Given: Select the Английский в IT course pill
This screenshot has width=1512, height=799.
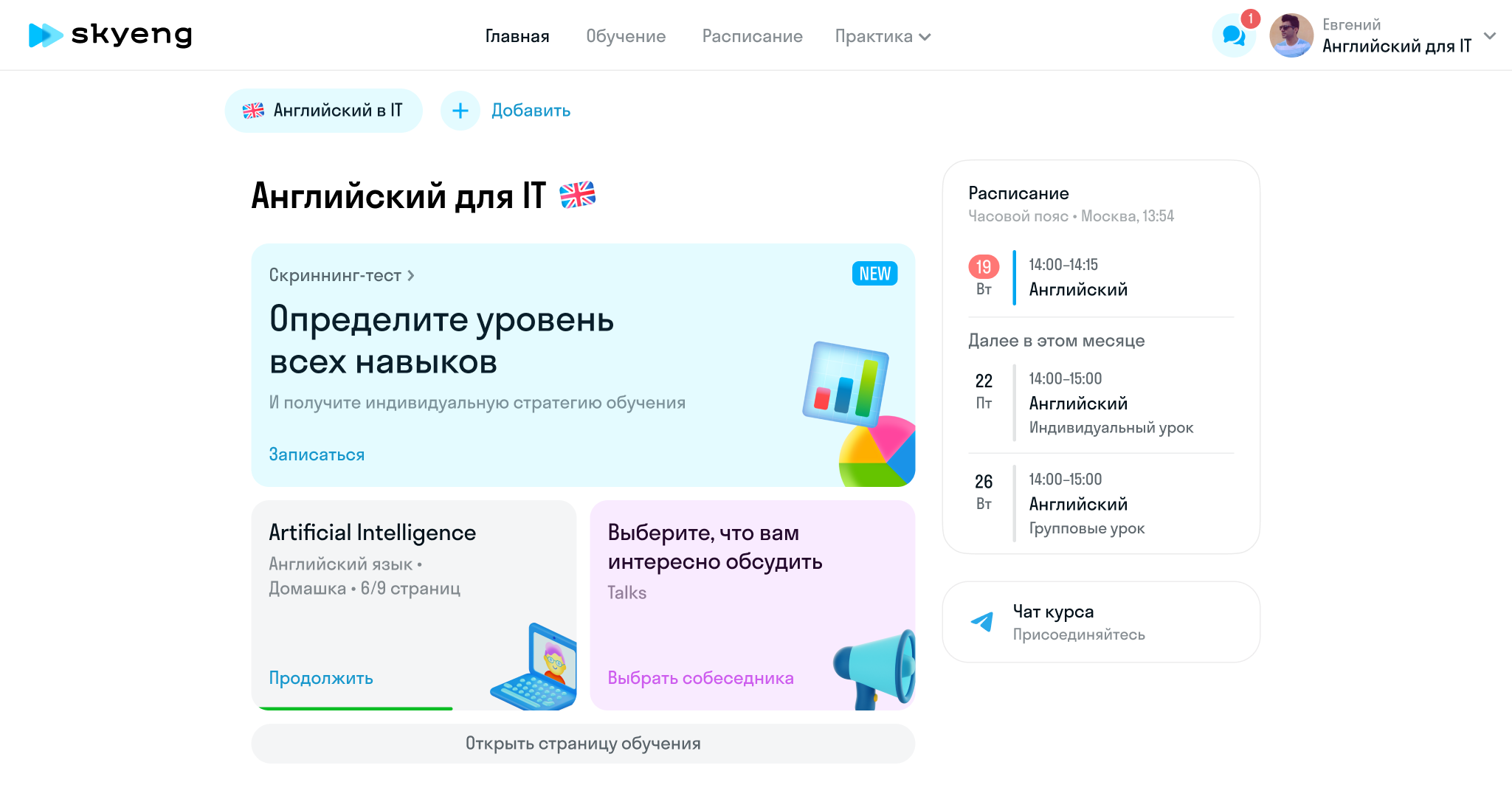Looking at the screenshot, I should point(323,110).
